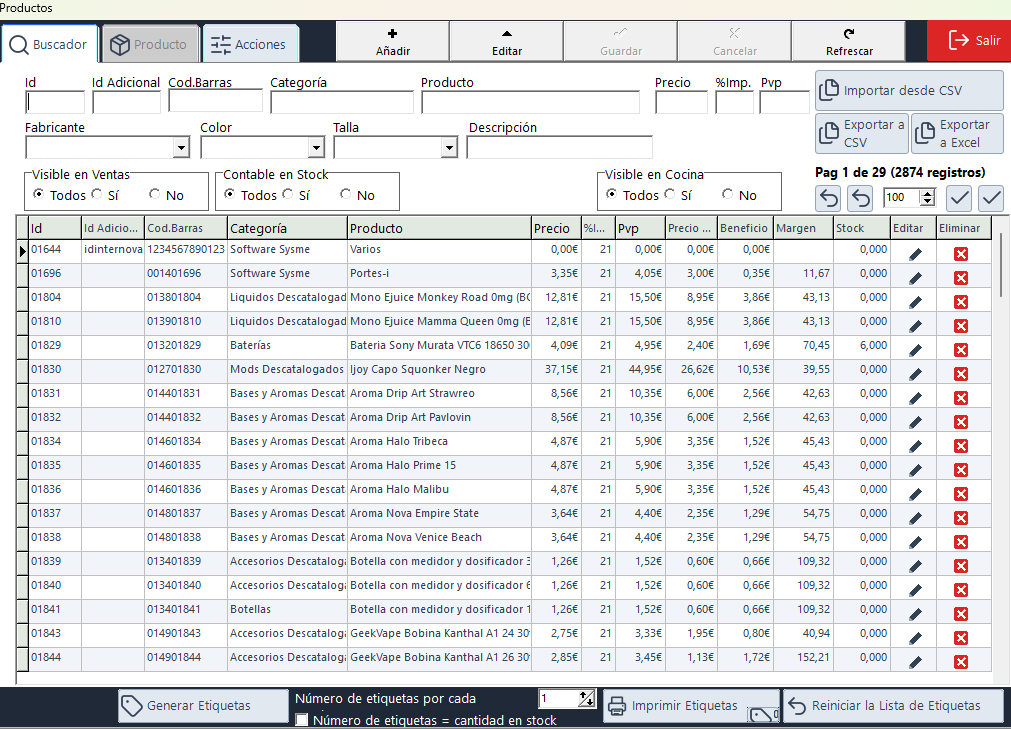
Task: Delete Mono Ejuice Mamma Queen row
Action: coord(961,326)
